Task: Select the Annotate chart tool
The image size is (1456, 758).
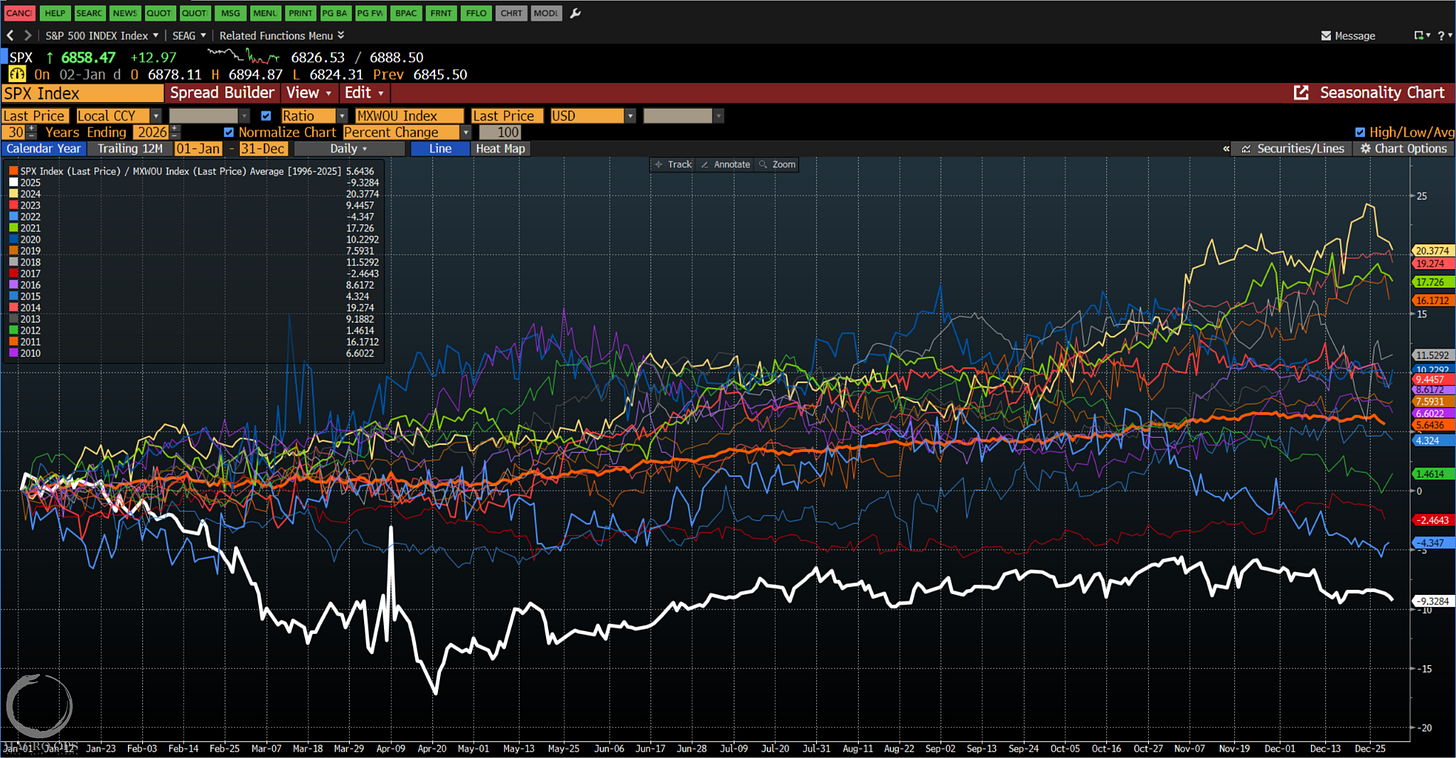Action: tap(726, 164)
